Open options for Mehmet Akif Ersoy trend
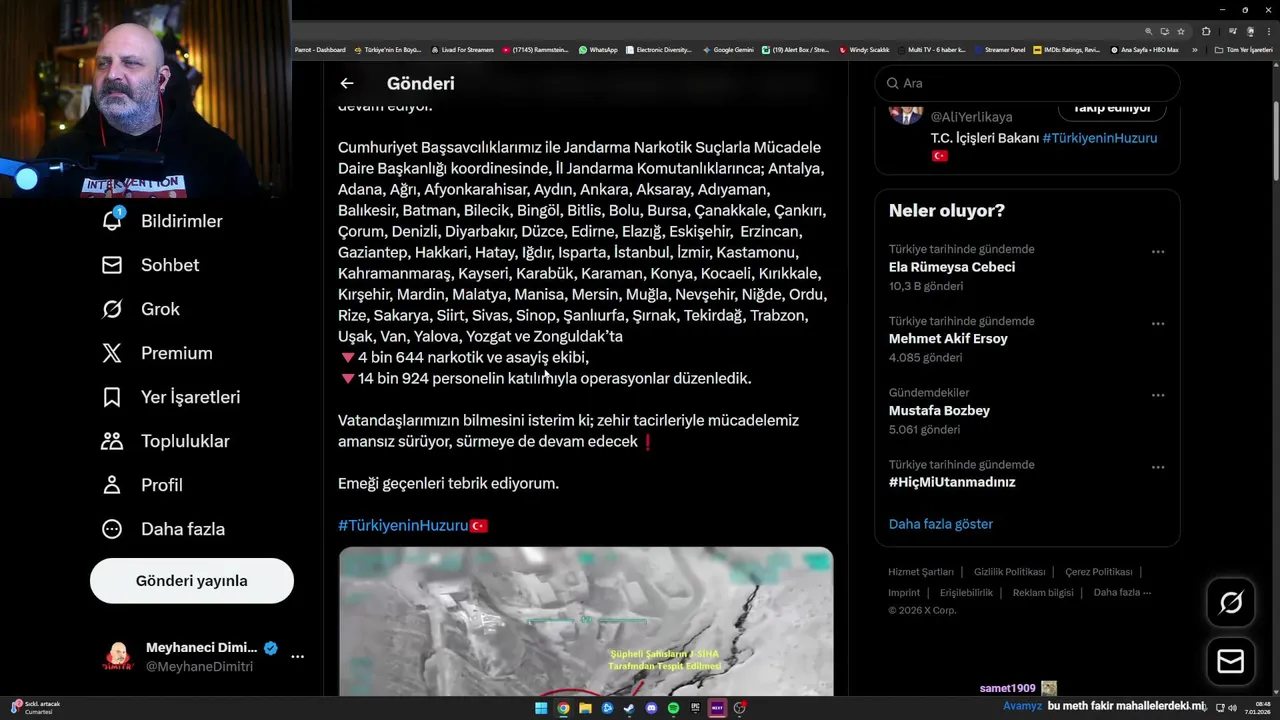This screenshot has height=720, width=1280. 1158,324
